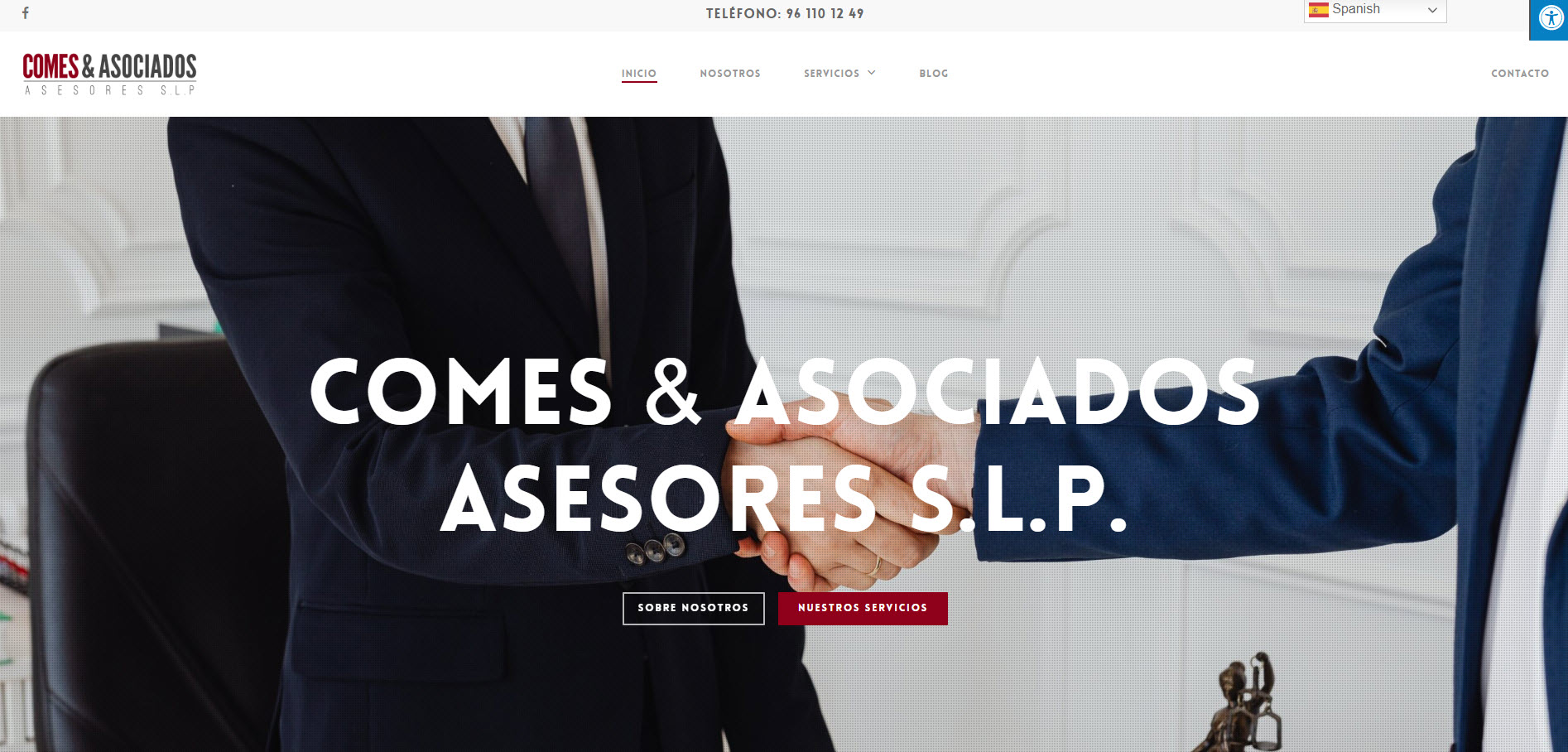Click the Comes & Asociados logo
This screenshot has height=752, width=1568.
tap(109, 74)
